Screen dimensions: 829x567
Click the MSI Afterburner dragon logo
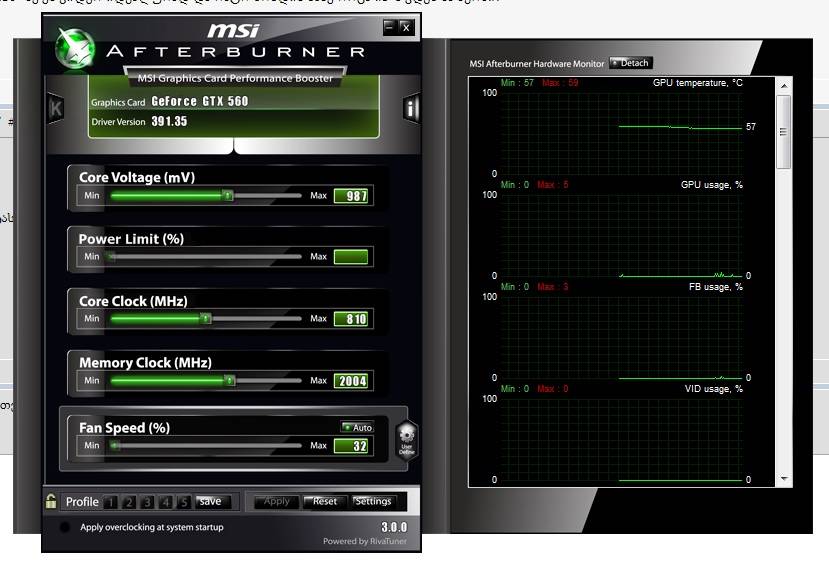(x=76, y=49)
